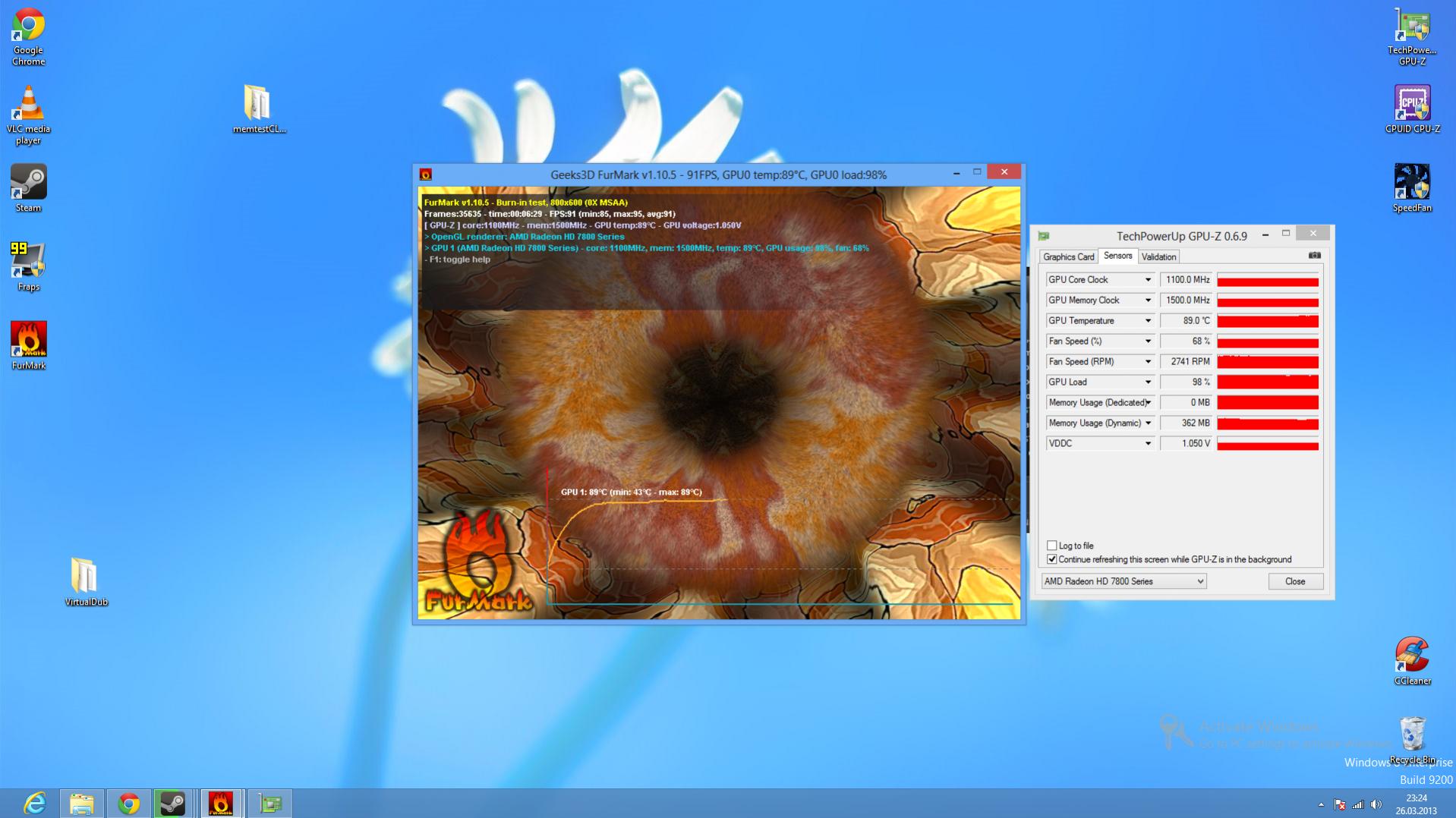Switch to Chrome in the taskbar
Viewport: 1456px width, 818px height.
(x=128, y=804)
